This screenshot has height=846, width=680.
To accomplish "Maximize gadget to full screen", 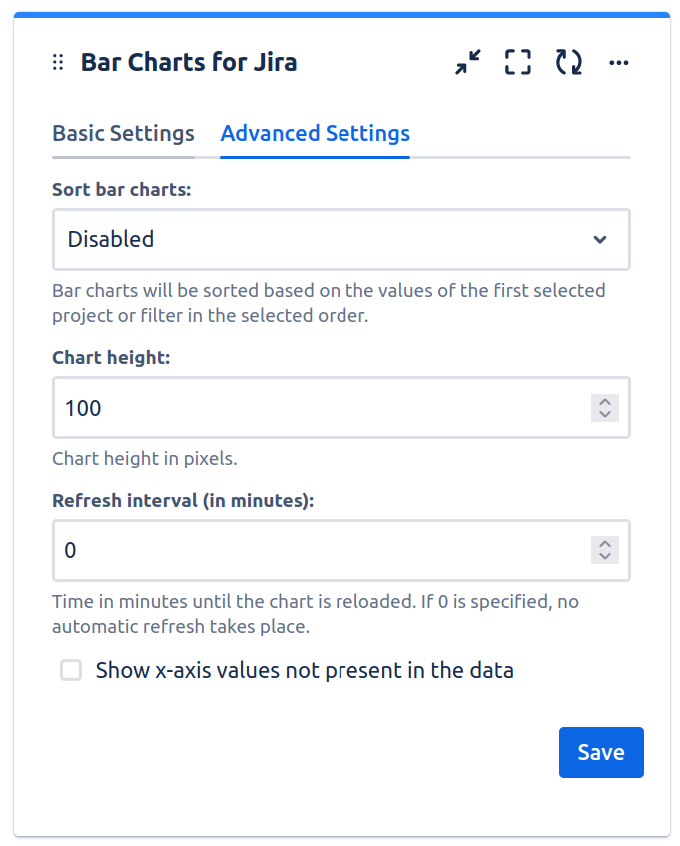I will click(x=517, y=63).
